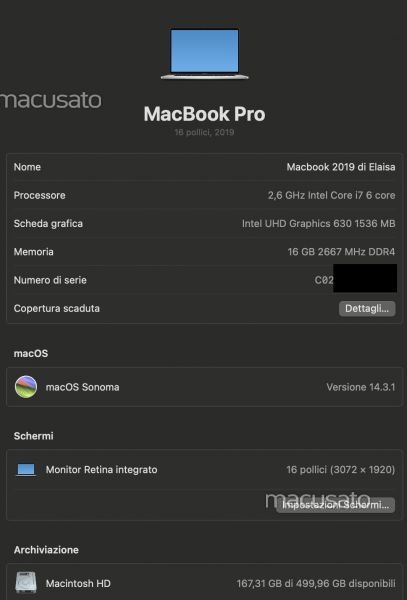The width and height of the screenshot is (407, 600).
Task: Click Monitor Retina integrato label
Action: coord(101,470)
